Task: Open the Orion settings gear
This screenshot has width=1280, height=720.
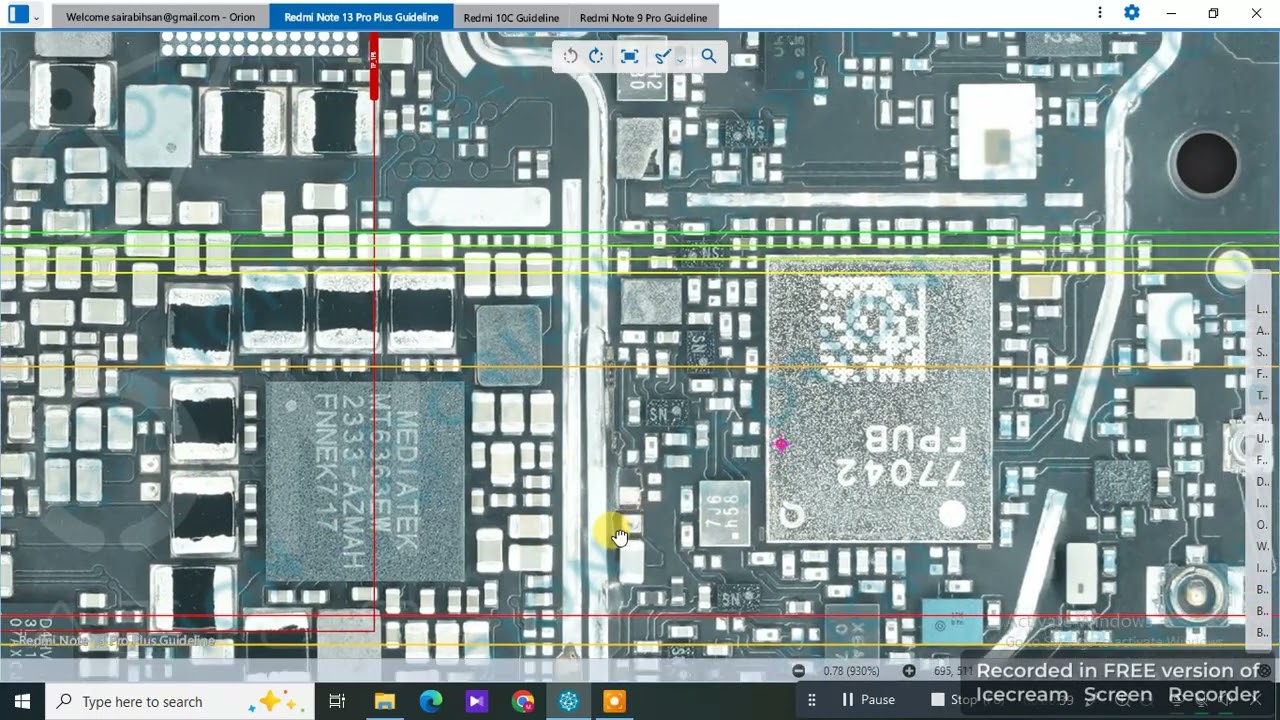Action: 1132,13
